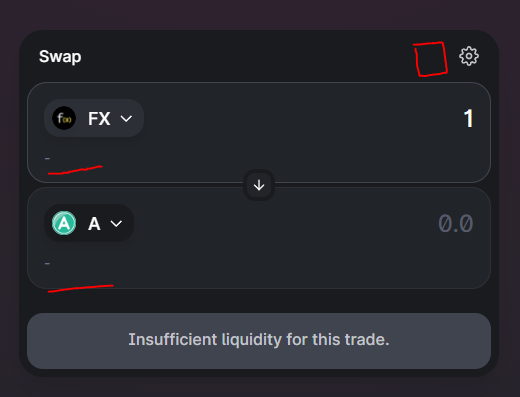Click the red underline beneath FX balance
This screenshot has height=397, width=520.
pos(75,170)
